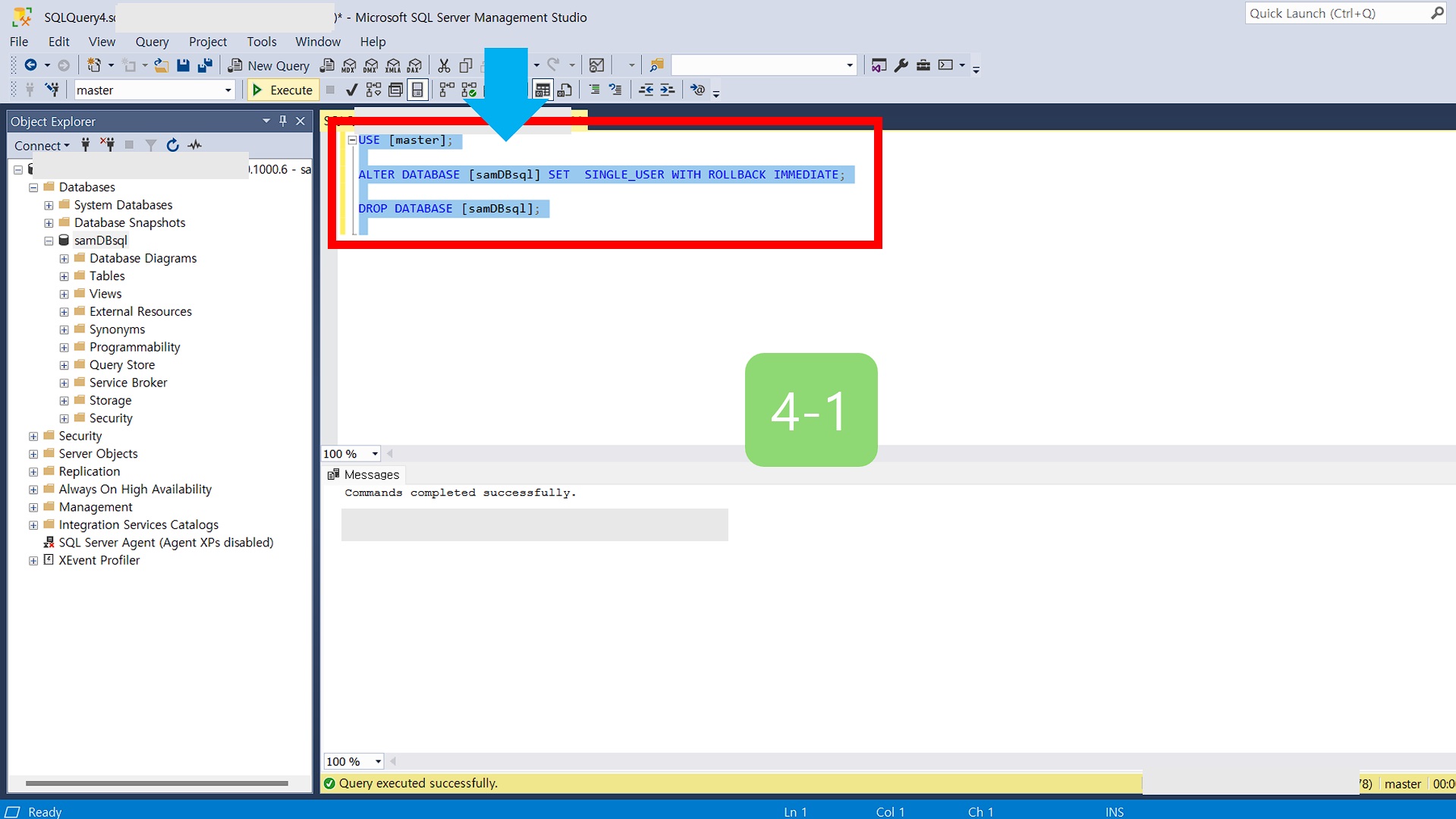
Task: Expand the Tables folder
Action: [64, 276]
